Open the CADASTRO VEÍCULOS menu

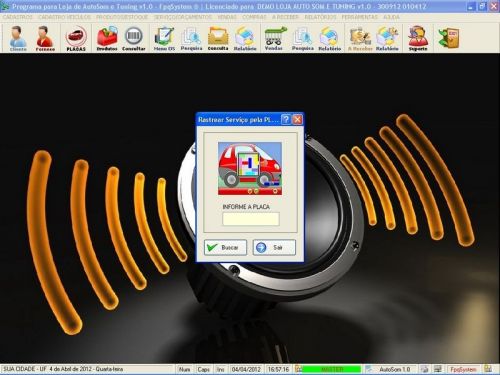64,17
